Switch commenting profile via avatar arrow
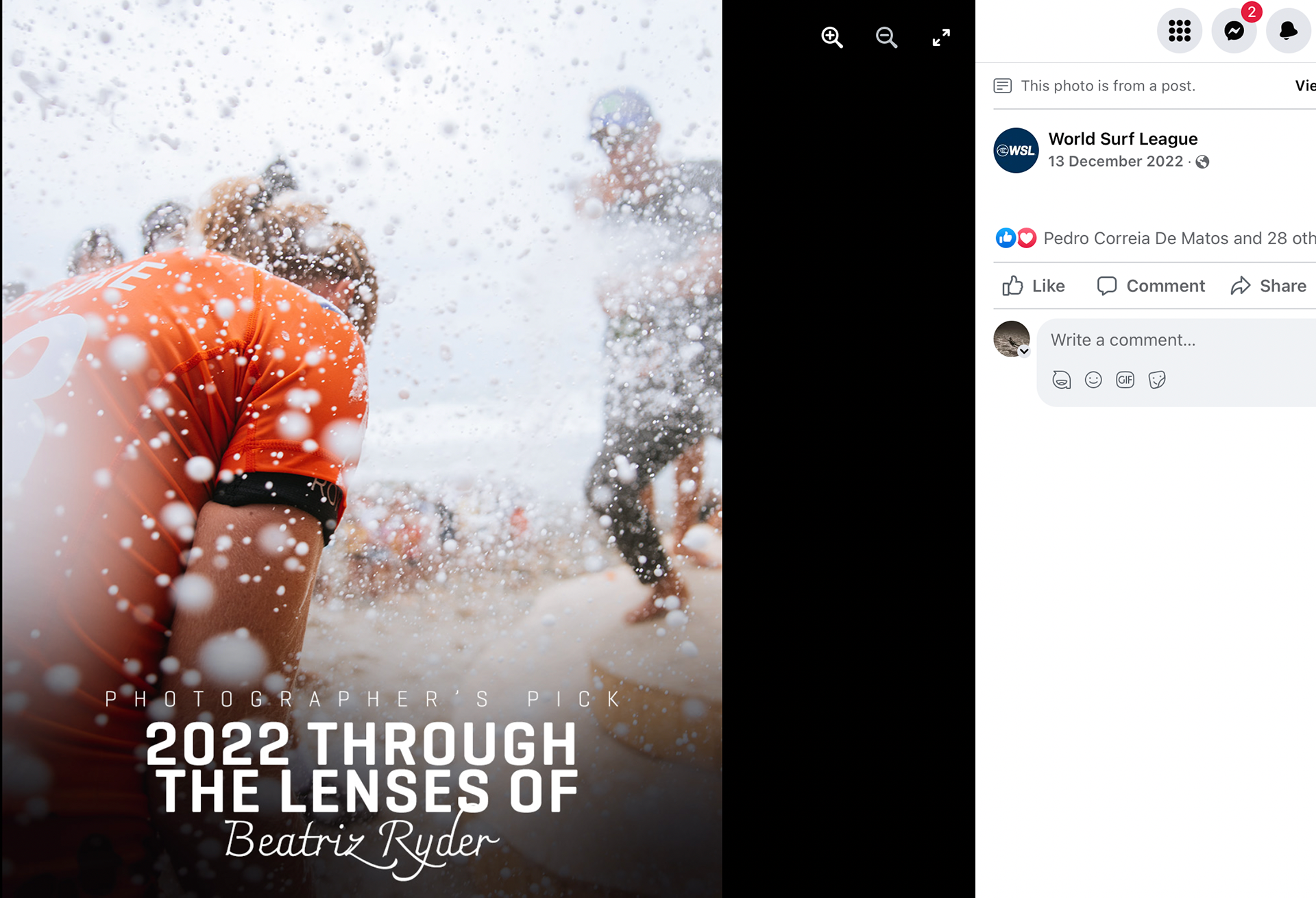The image size is (1316, 898). click(x=1024, y=351)
